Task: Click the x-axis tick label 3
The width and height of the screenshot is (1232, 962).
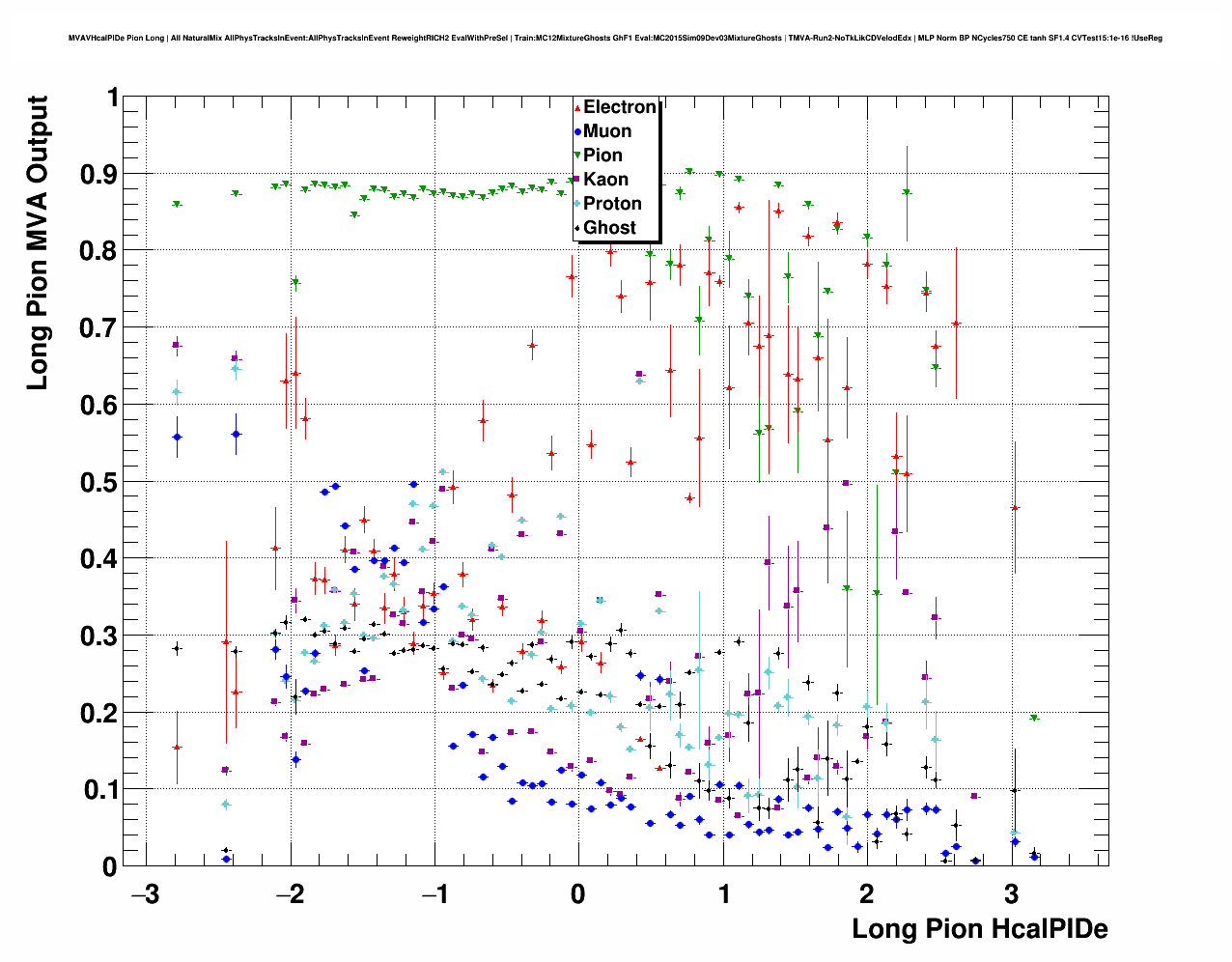Action: (x=1011, y=894)
